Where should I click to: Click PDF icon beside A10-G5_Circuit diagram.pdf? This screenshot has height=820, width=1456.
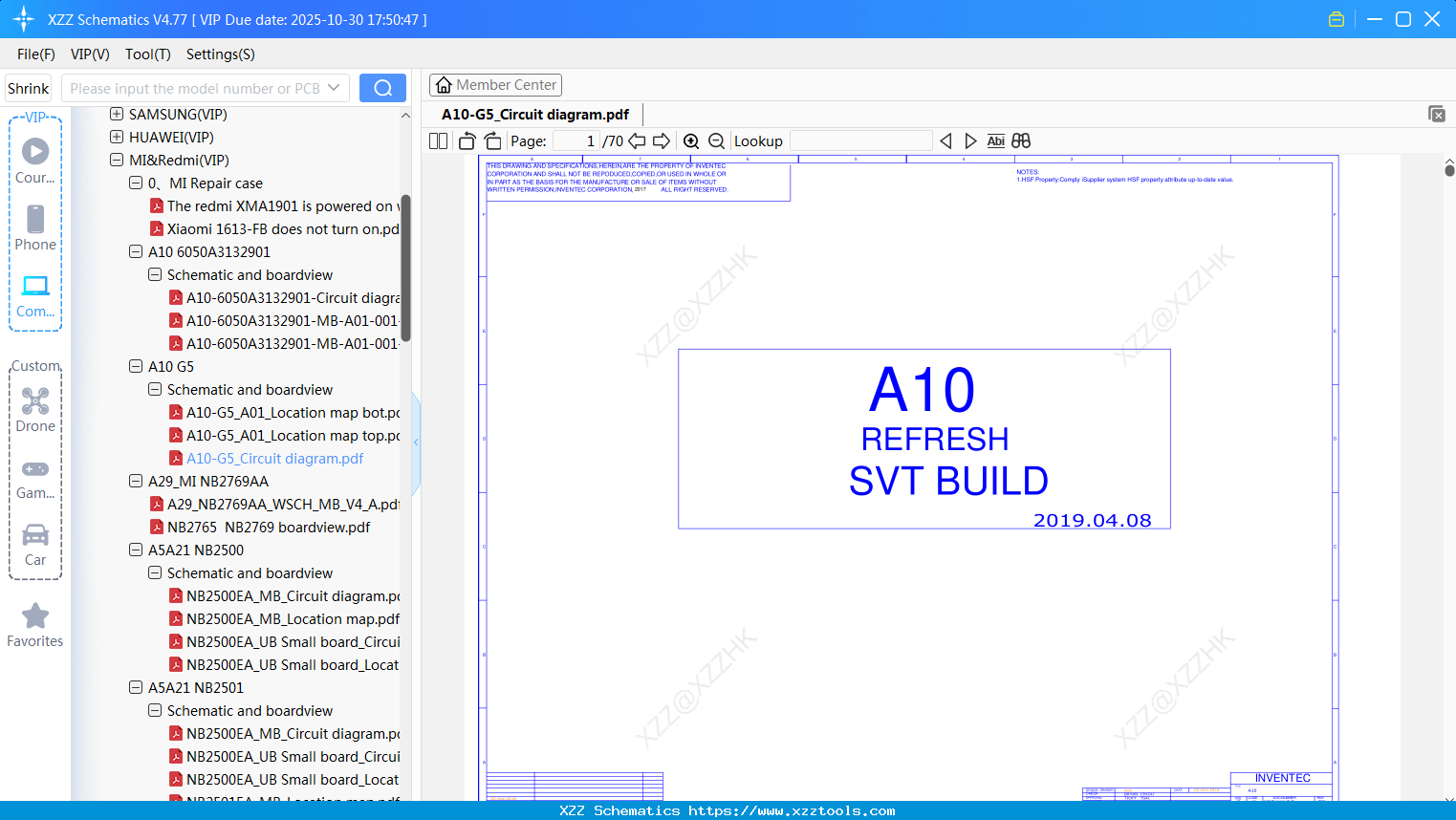click(x=176, y=459)
